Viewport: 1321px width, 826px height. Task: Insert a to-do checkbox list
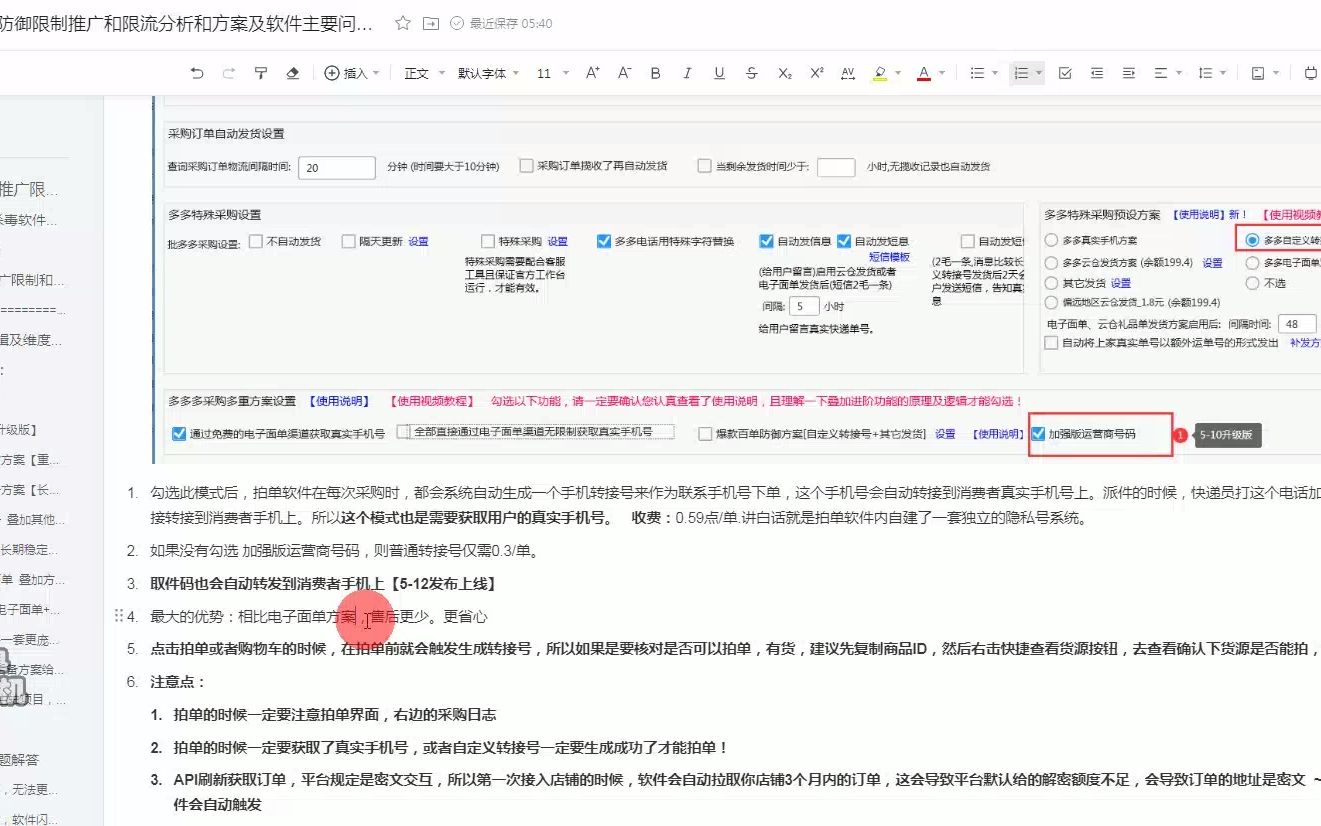1065,73
